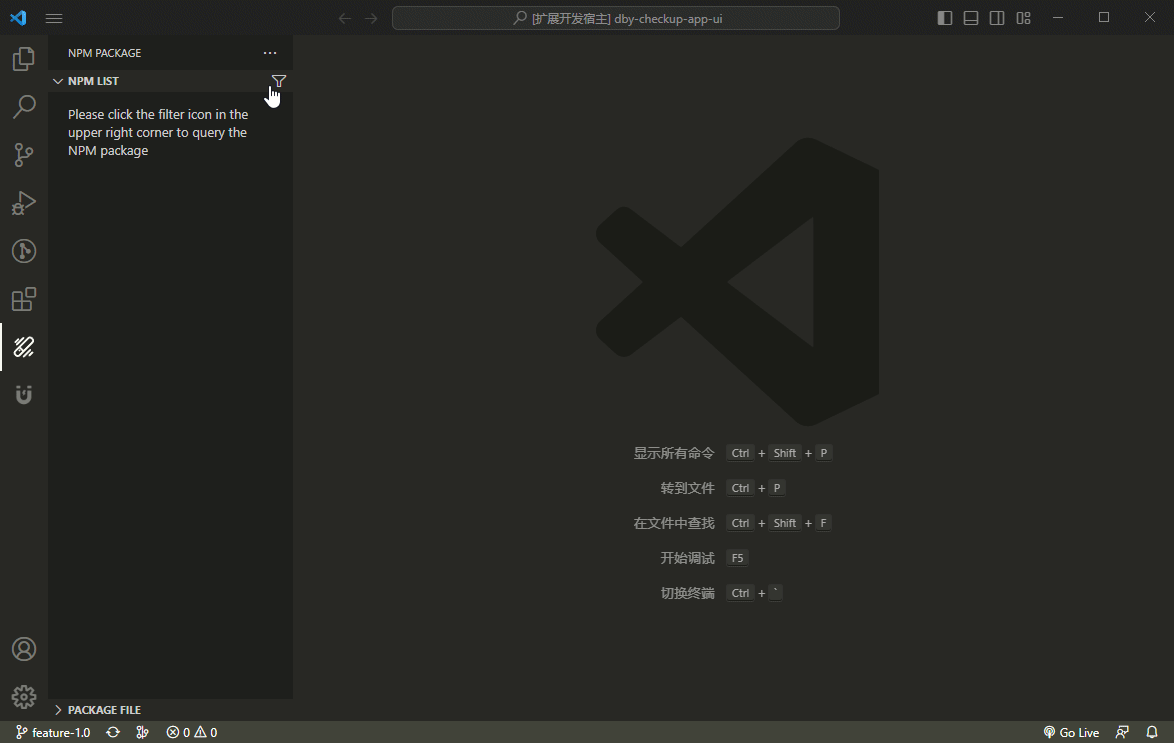Open the Accounts menu icon
This screenshot has width=1174, height=743.
click(24, 649)
